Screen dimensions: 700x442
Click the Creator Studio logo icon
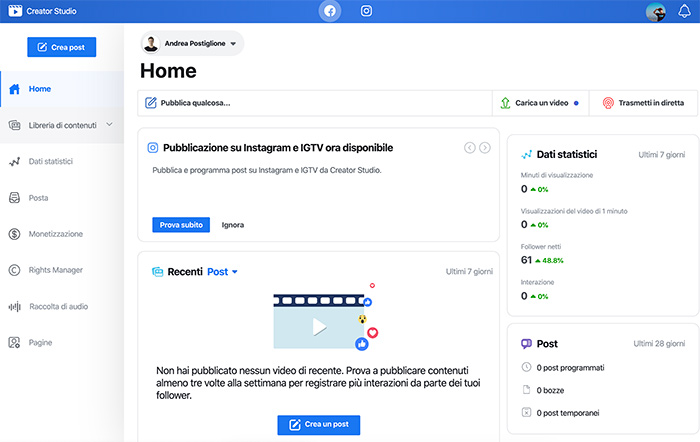15,11
